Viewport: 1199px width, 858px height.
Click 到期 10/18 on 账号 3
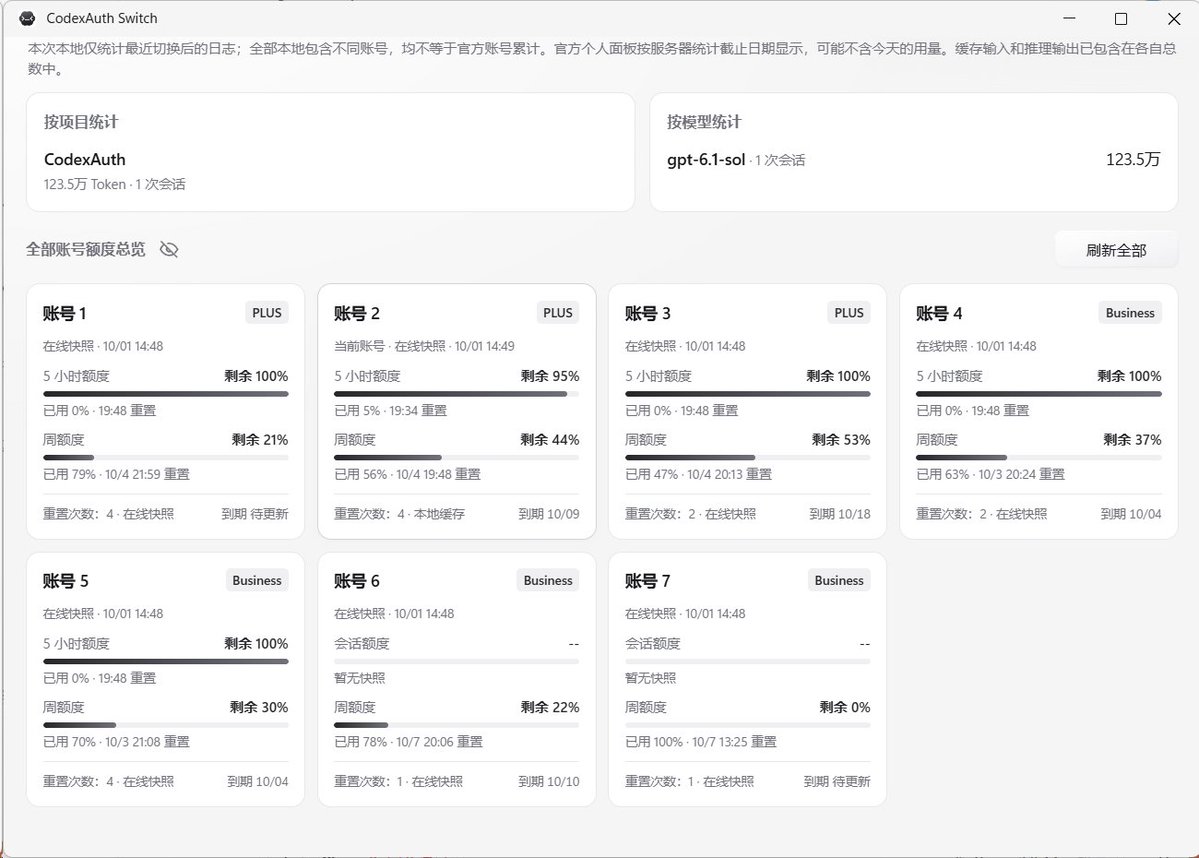click(x=840, y=514)
